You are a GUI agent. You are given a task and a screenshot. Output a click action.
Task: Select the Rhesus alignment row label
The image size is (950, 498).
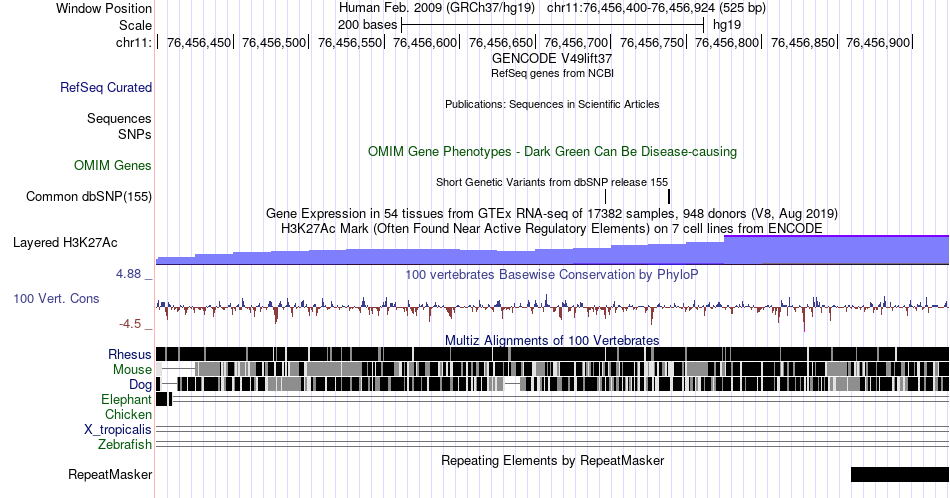point(130,354)
